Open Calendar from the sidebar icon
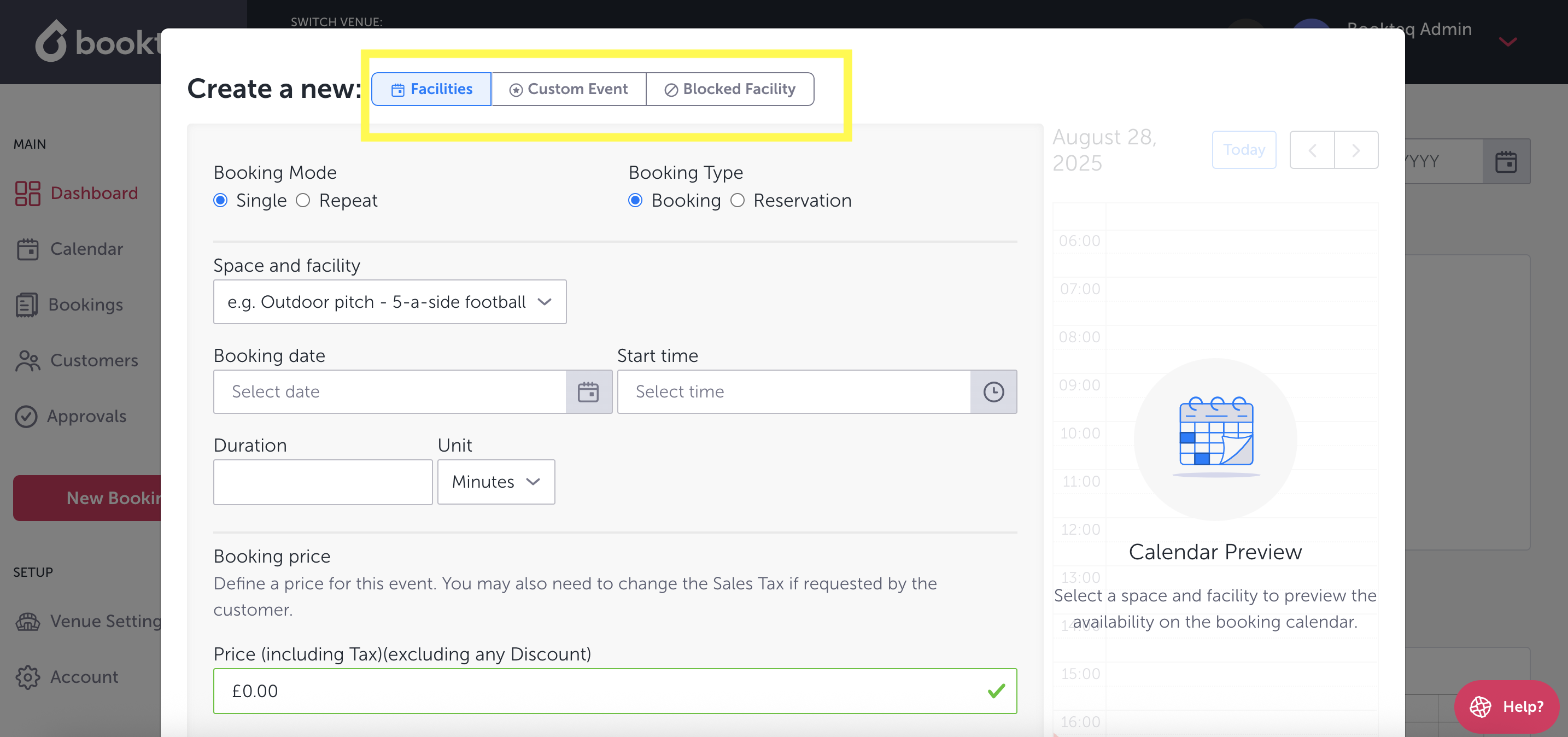This screenshot has height=737, width=1568. 27,249
